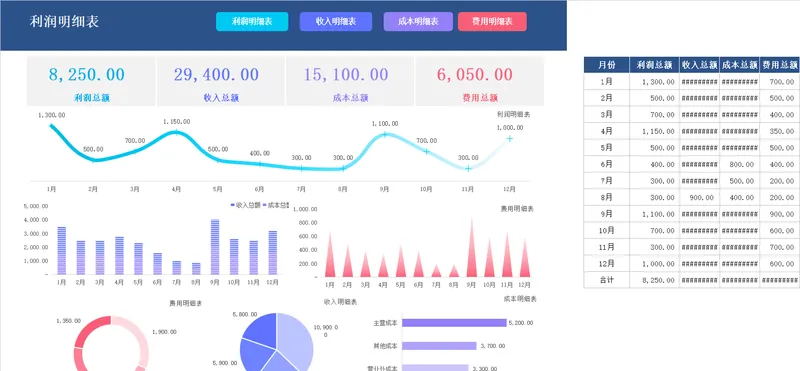Select the 9月 red spike in expense chart
Screen dimensions: 800x371
[471, 247]
